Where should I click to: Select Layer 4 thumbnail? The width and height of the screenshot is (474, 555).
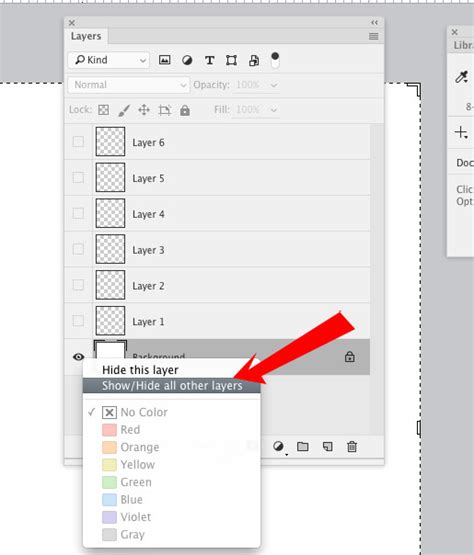pos(110,213)
